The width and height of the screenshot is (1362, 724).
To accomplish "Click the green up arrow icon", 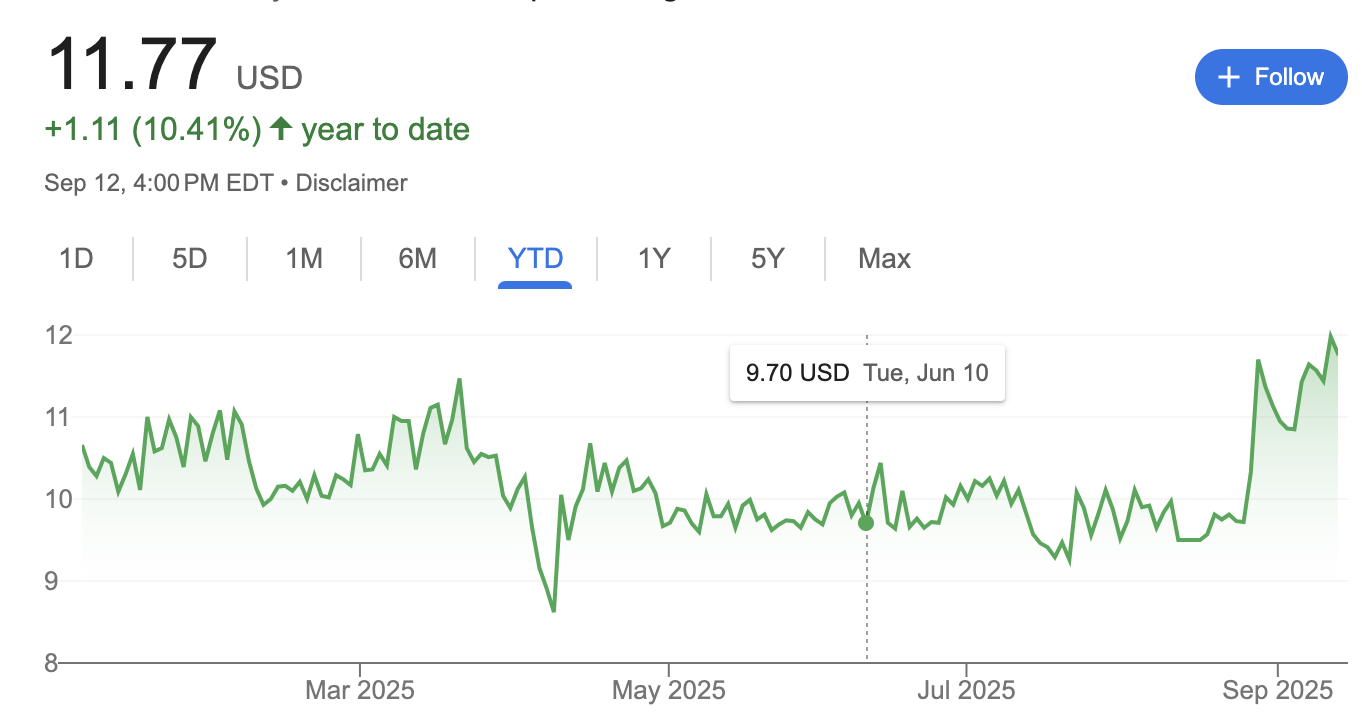I will (x=282, y=129).
